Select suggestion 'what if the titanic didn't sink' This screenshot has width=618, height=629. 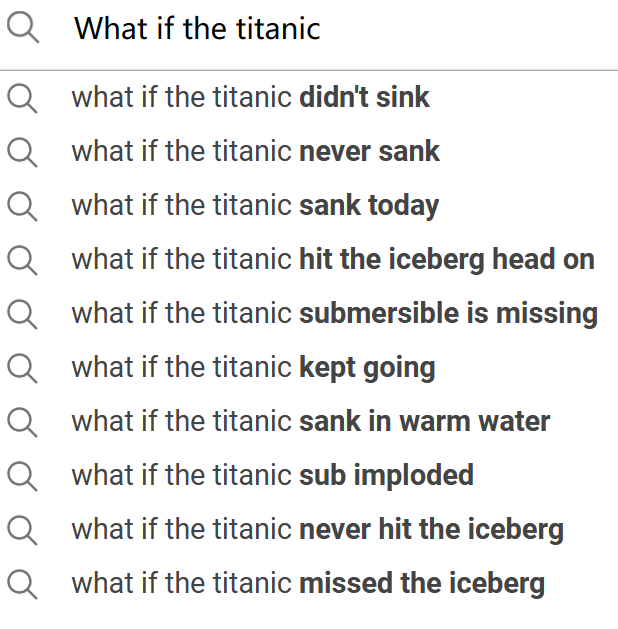tap(309, 97)
